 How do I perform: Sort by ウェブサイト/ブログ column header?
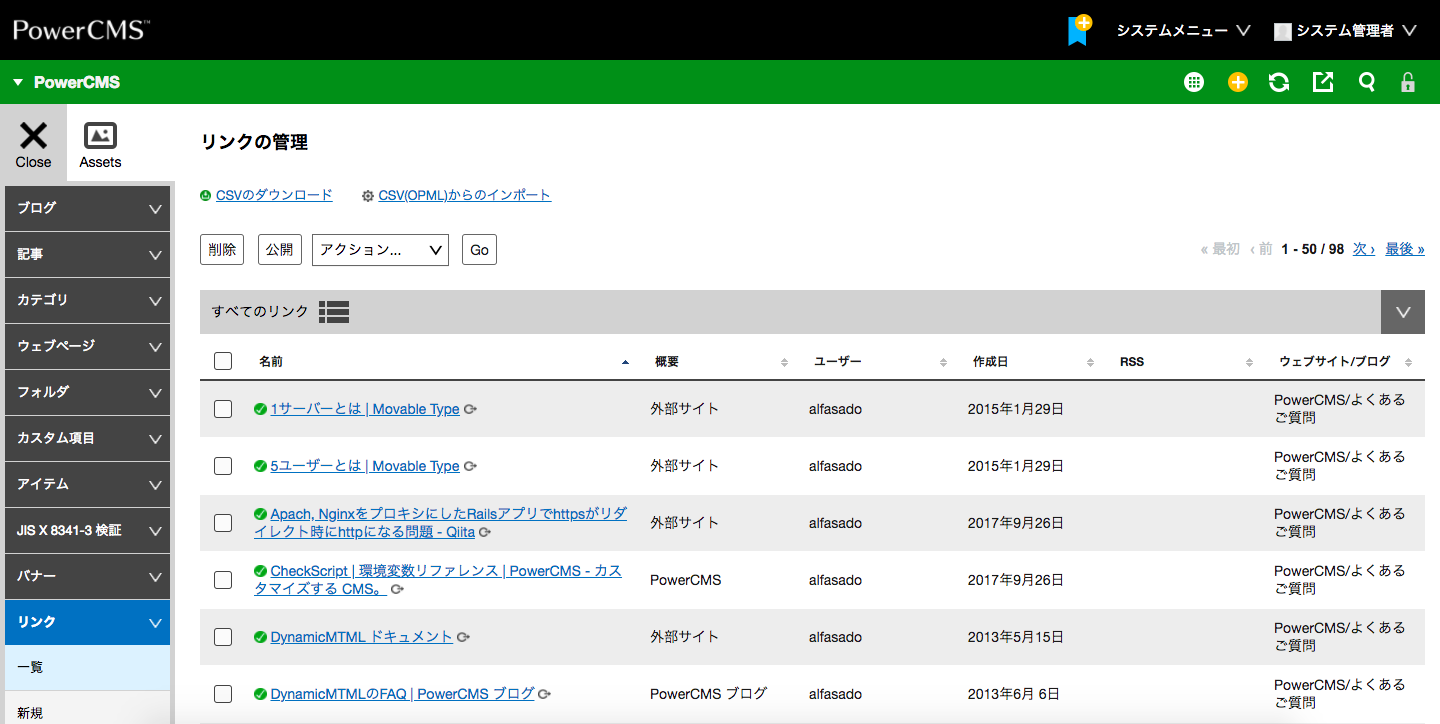(x=1334, y=362)
